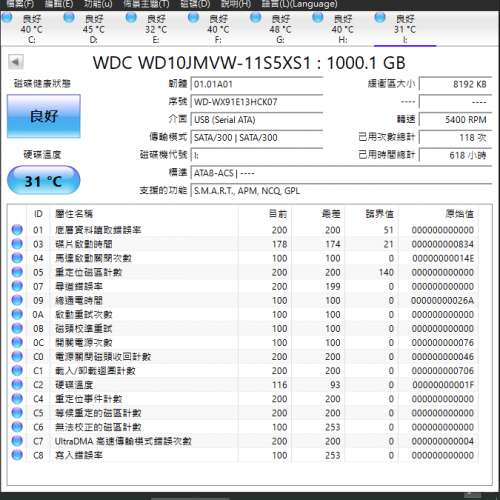Click the ID column header
The width and height of the screenshot is (500, 500).
(38, 214)
